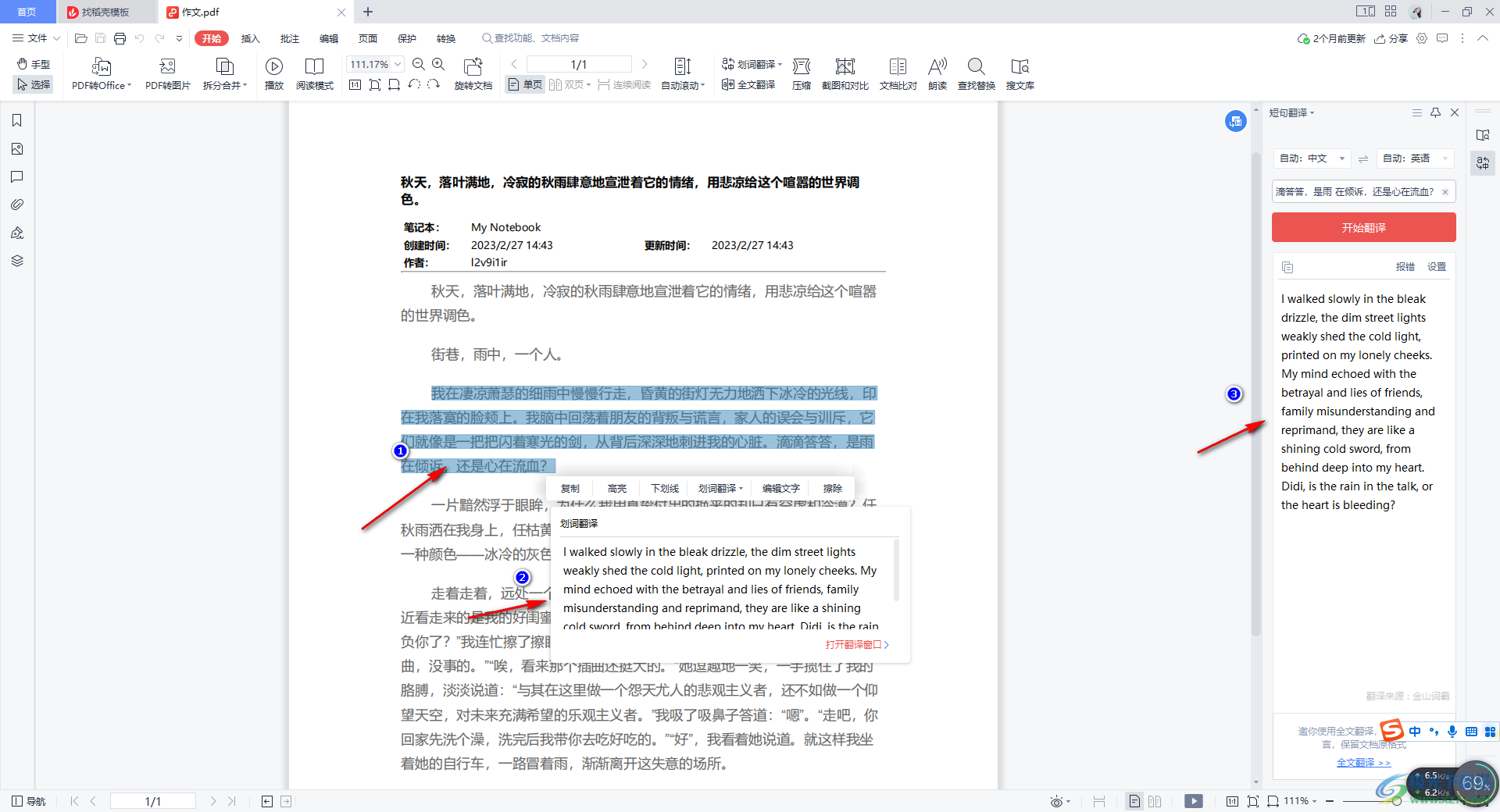Open the 转换 ribbon tab
This screenshot has width=1500, height=812.
tap(446, 38)
